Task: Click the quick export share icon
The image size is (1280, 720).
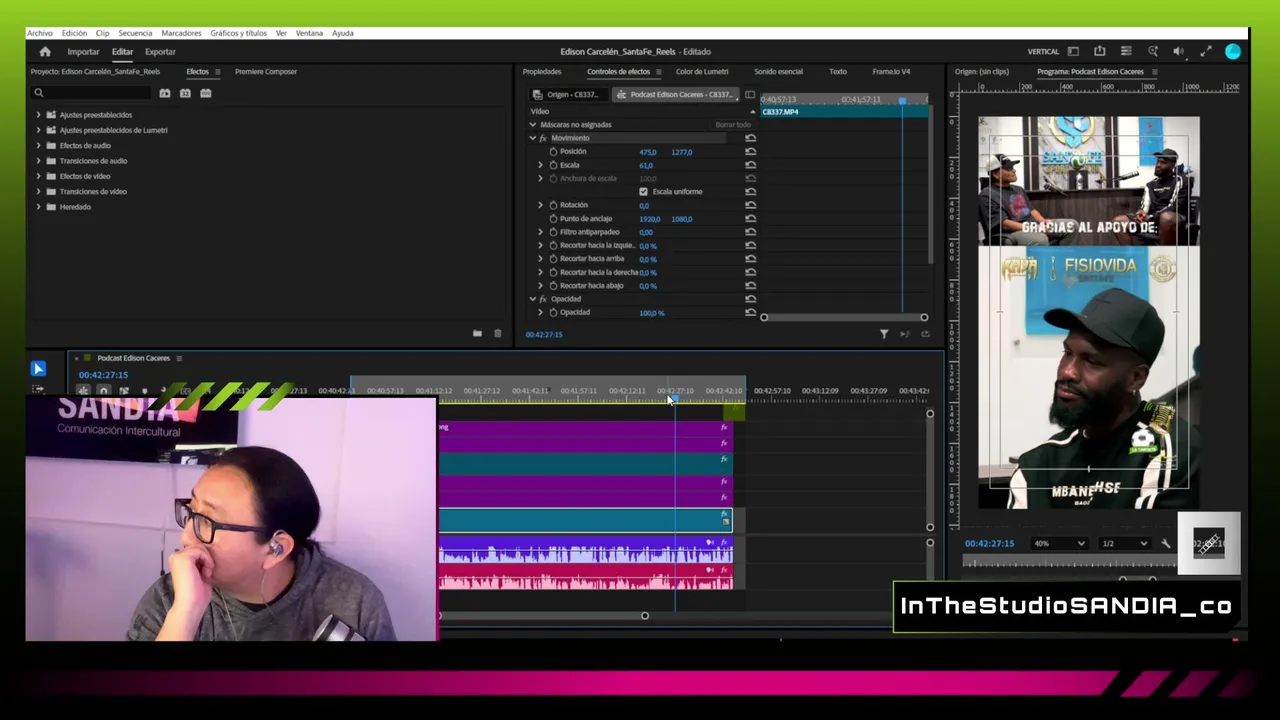Action: pyautogui.click(x=1099, y=52)
